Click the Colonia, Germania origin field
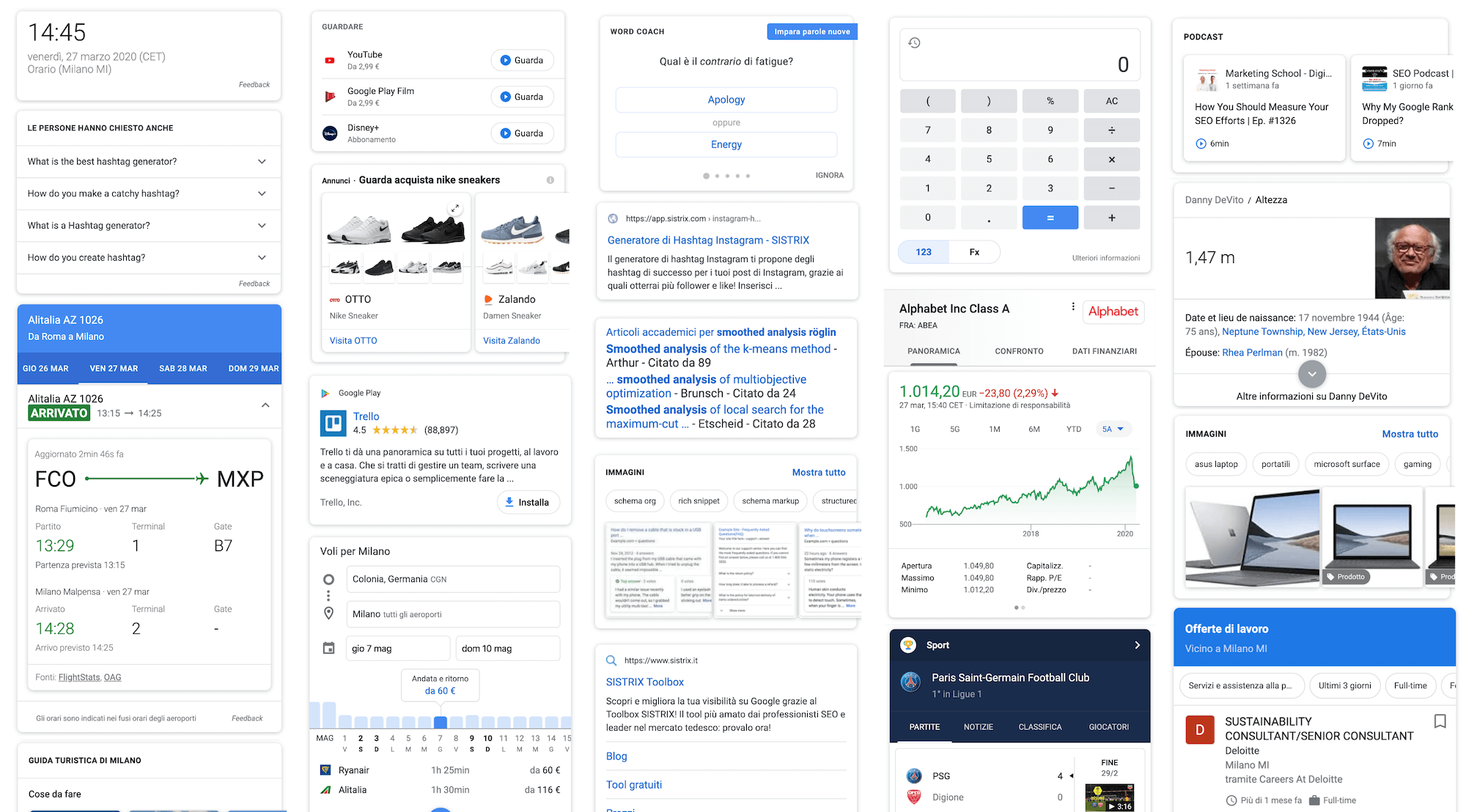The width and height of the screenshot is (1466, 812). click(x=453, y=579)
